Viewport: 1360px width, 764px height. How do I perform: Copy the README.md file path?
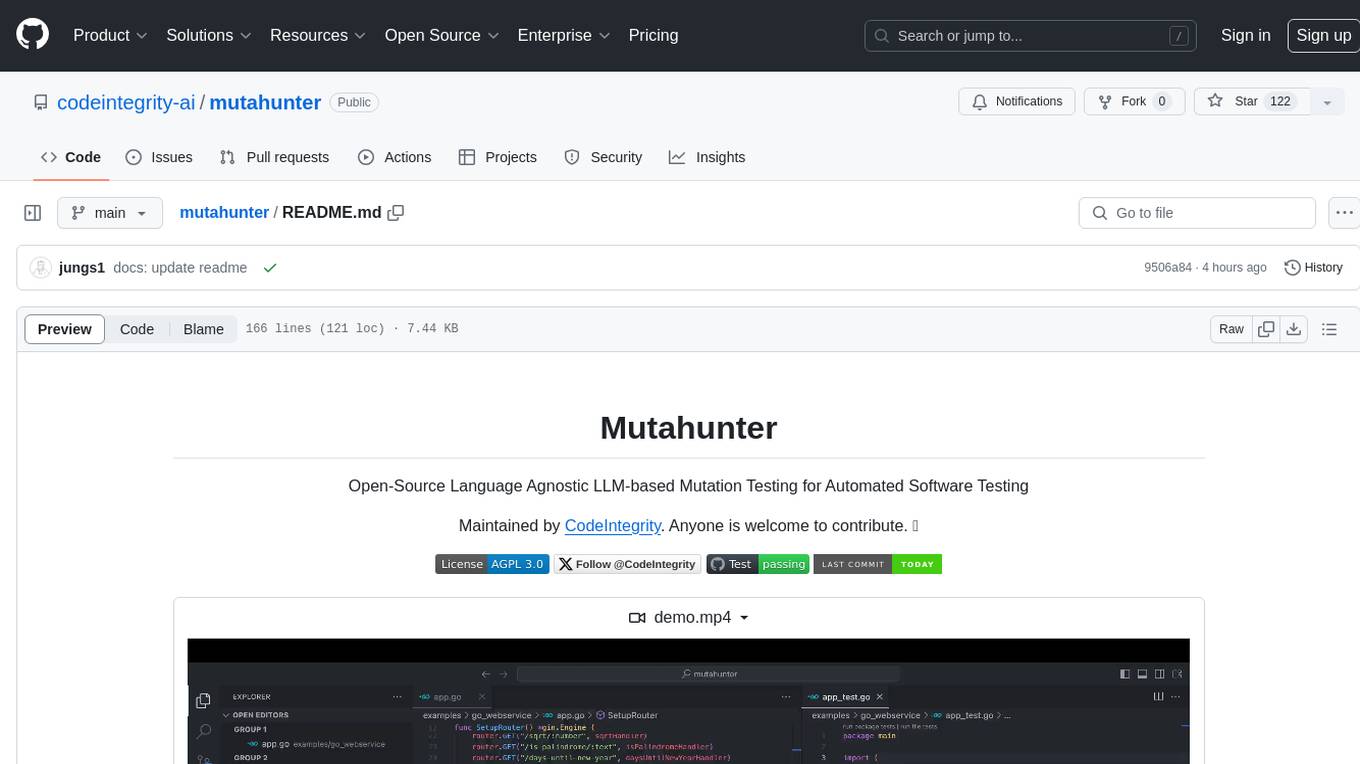pyautogui.click(x=396, y=212)
